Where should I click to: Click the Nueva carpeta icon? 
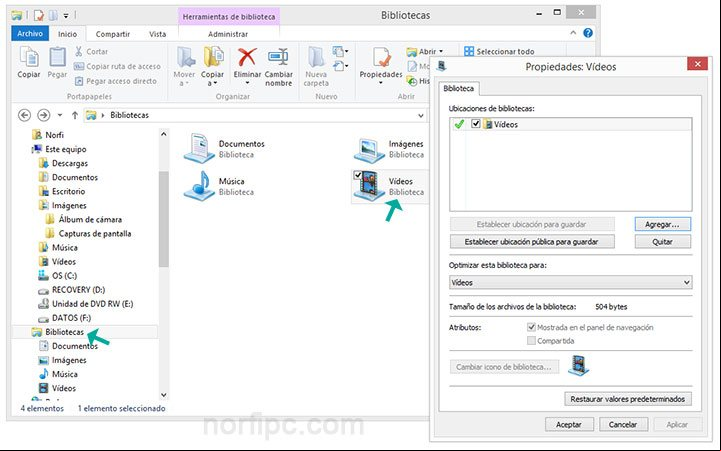point(316,57)
